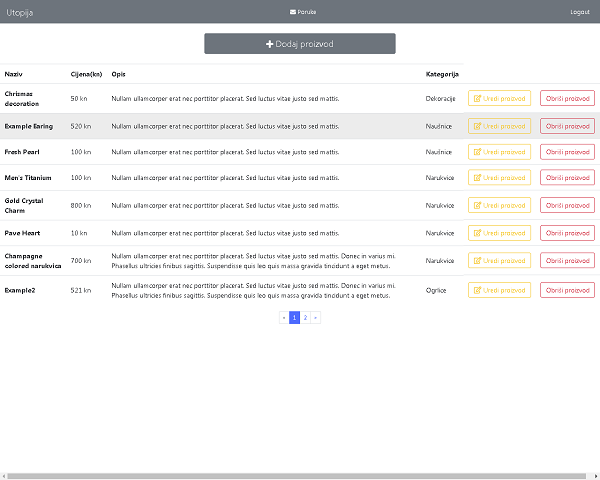Image resolution: width=600 pixels, height=480 pixels.
Task: Go to pagination page 2
Action: 305,317
